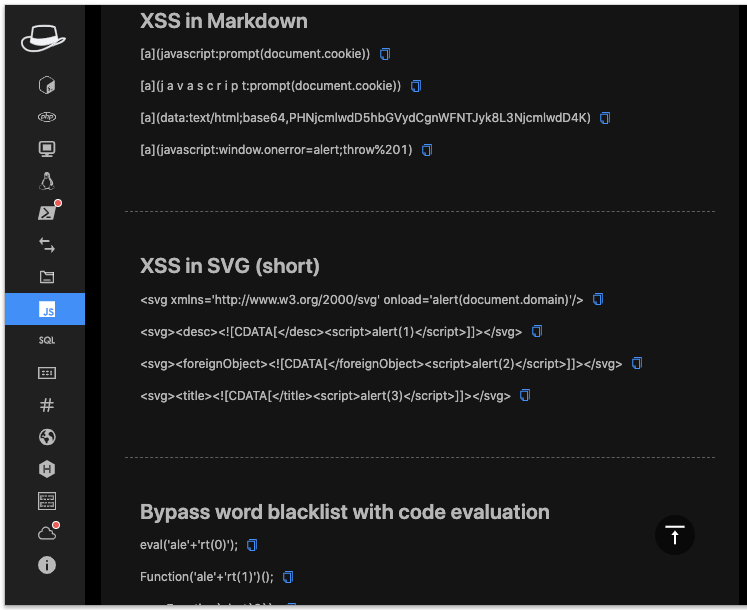Copy the svg foreignObject alert(2) payload
The height and width of the screenshot is (610, 747).
tap(637, 363)
